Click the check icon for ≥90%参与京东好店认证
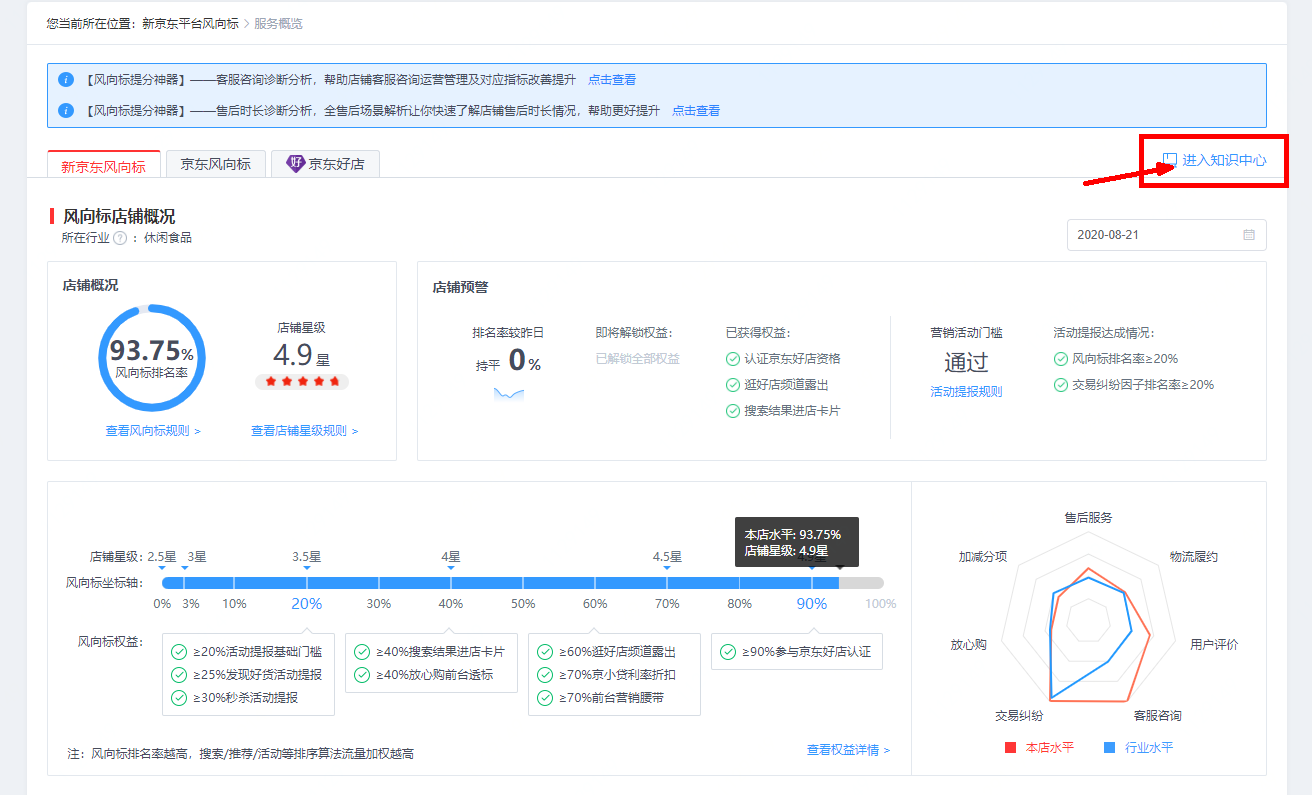This screenshot has height=795, width=1312. 728,652
